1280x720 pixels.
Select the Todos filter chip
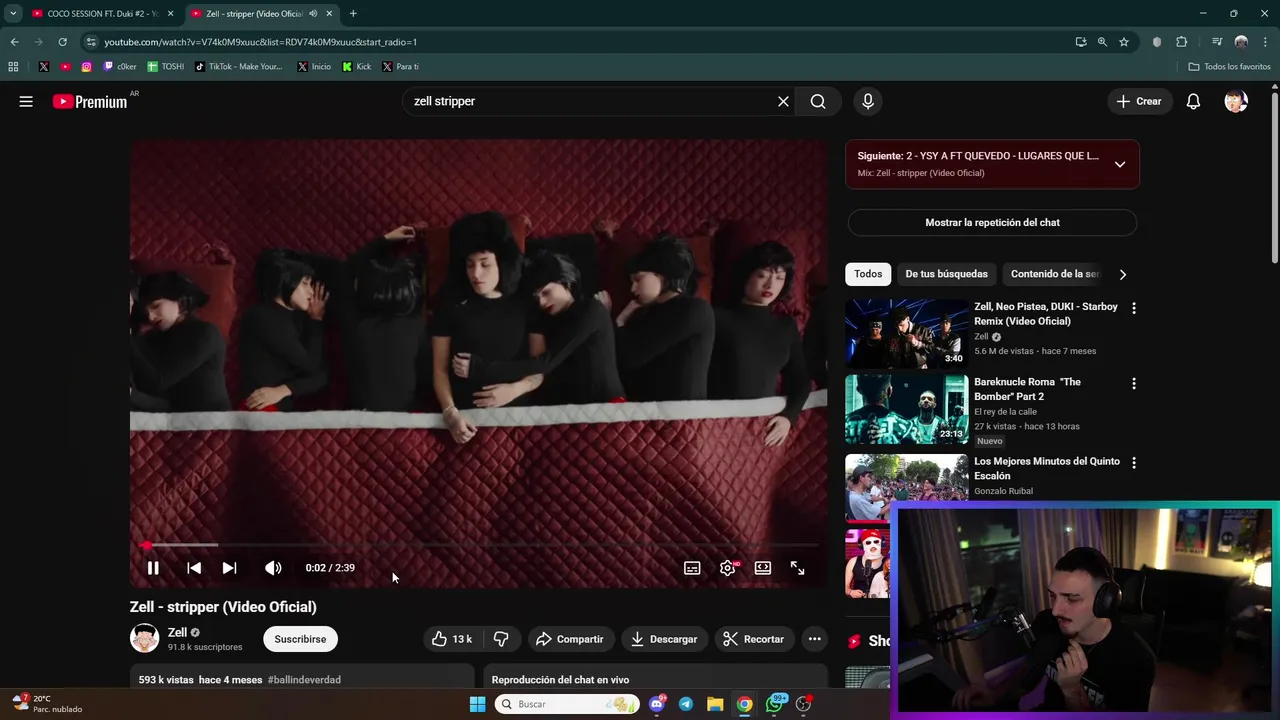(x=868, y=274)
